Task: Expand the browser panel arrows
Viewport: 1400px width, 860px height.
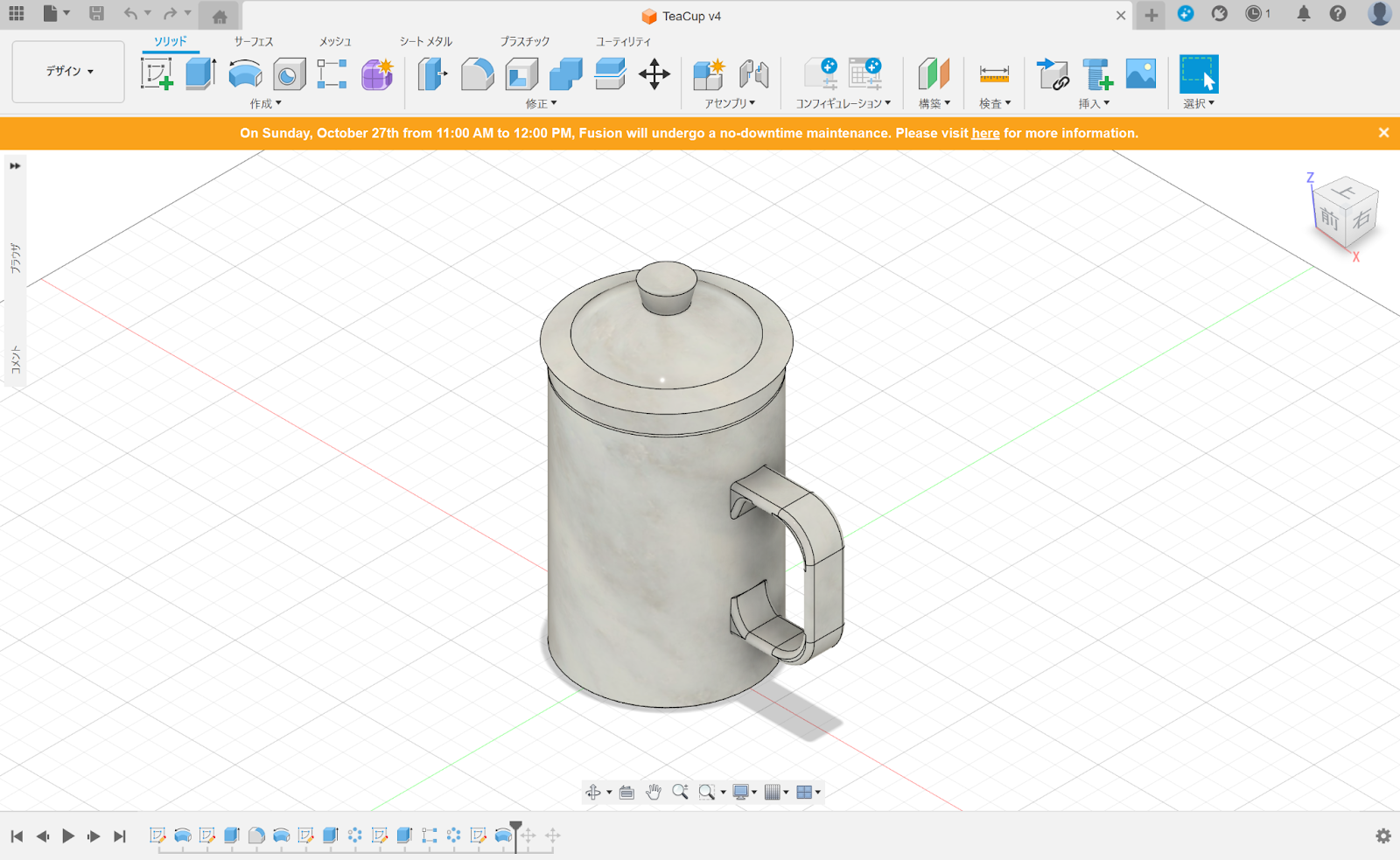Action: [x=15, y=165]
